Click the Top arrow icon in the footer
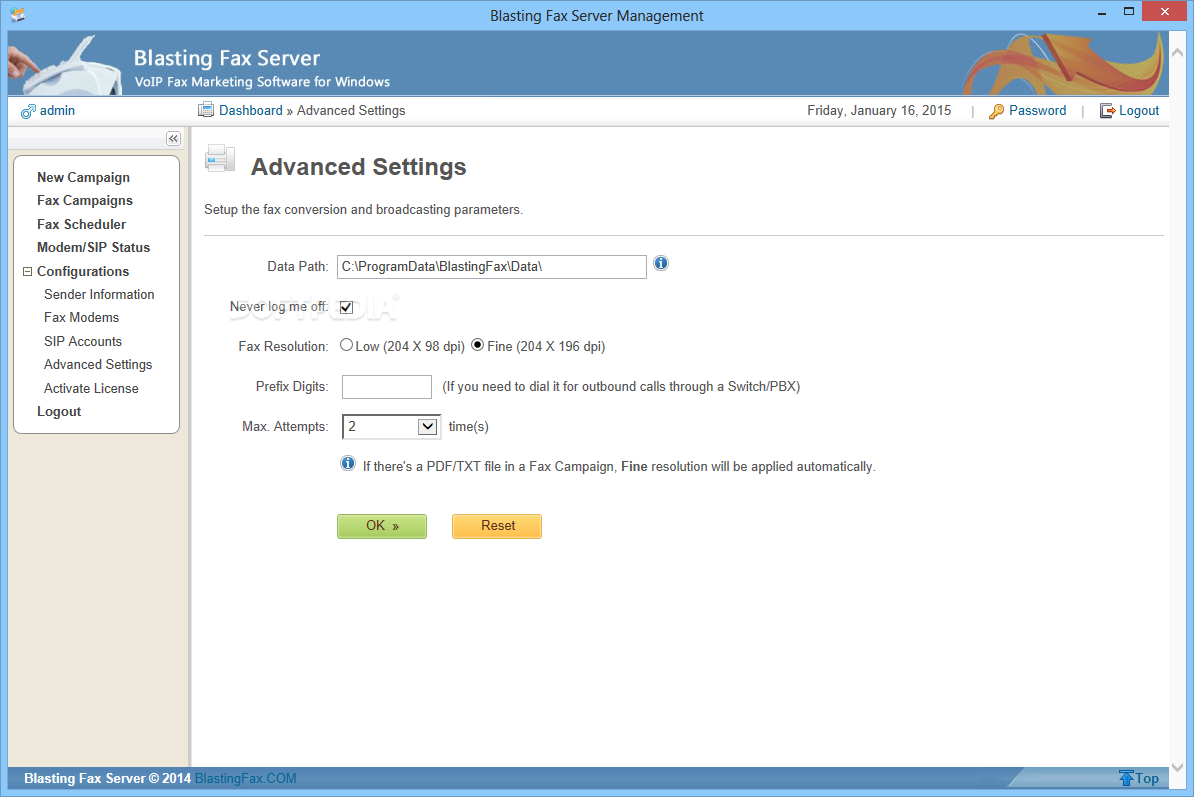1194x797 pixels. (x=1126, y=778)
